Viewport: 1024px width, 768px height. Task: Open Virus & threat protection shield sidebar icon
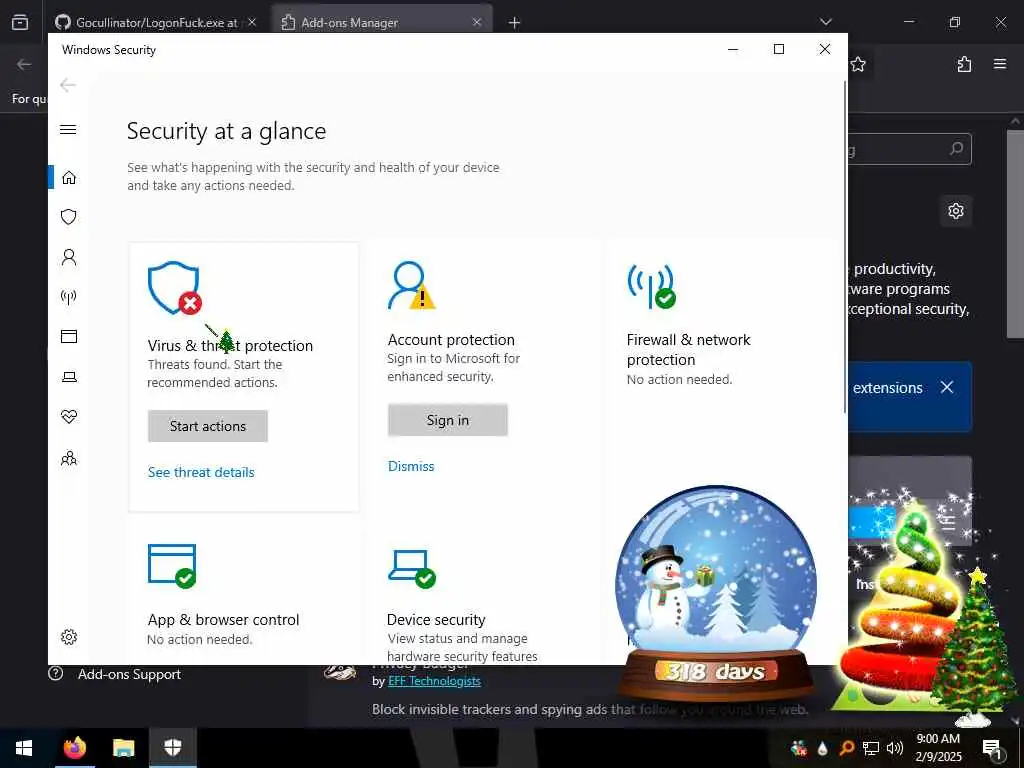(69, 217)
